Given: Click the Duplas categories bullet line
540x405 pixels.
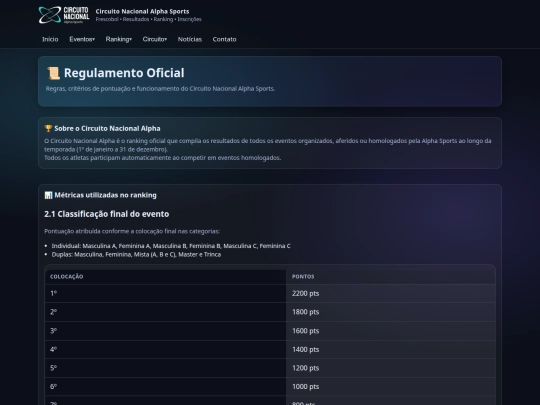Looking at the screenshot, I should click(x=136, y=255).
